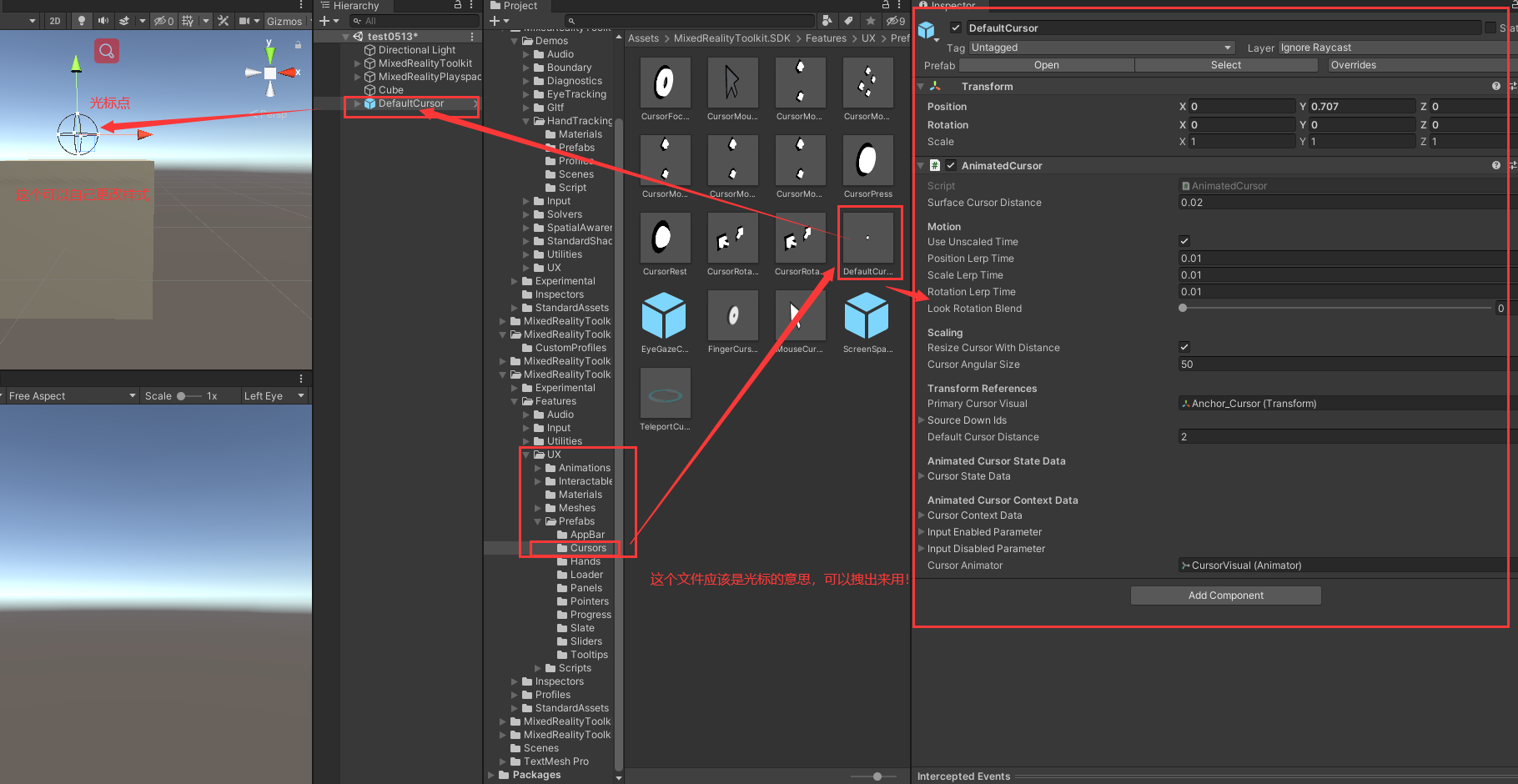The width and height of the screenshot is (1518, 784).
Task: Open the Tag dropdown showing Untagged
Action: [1101, 48]
